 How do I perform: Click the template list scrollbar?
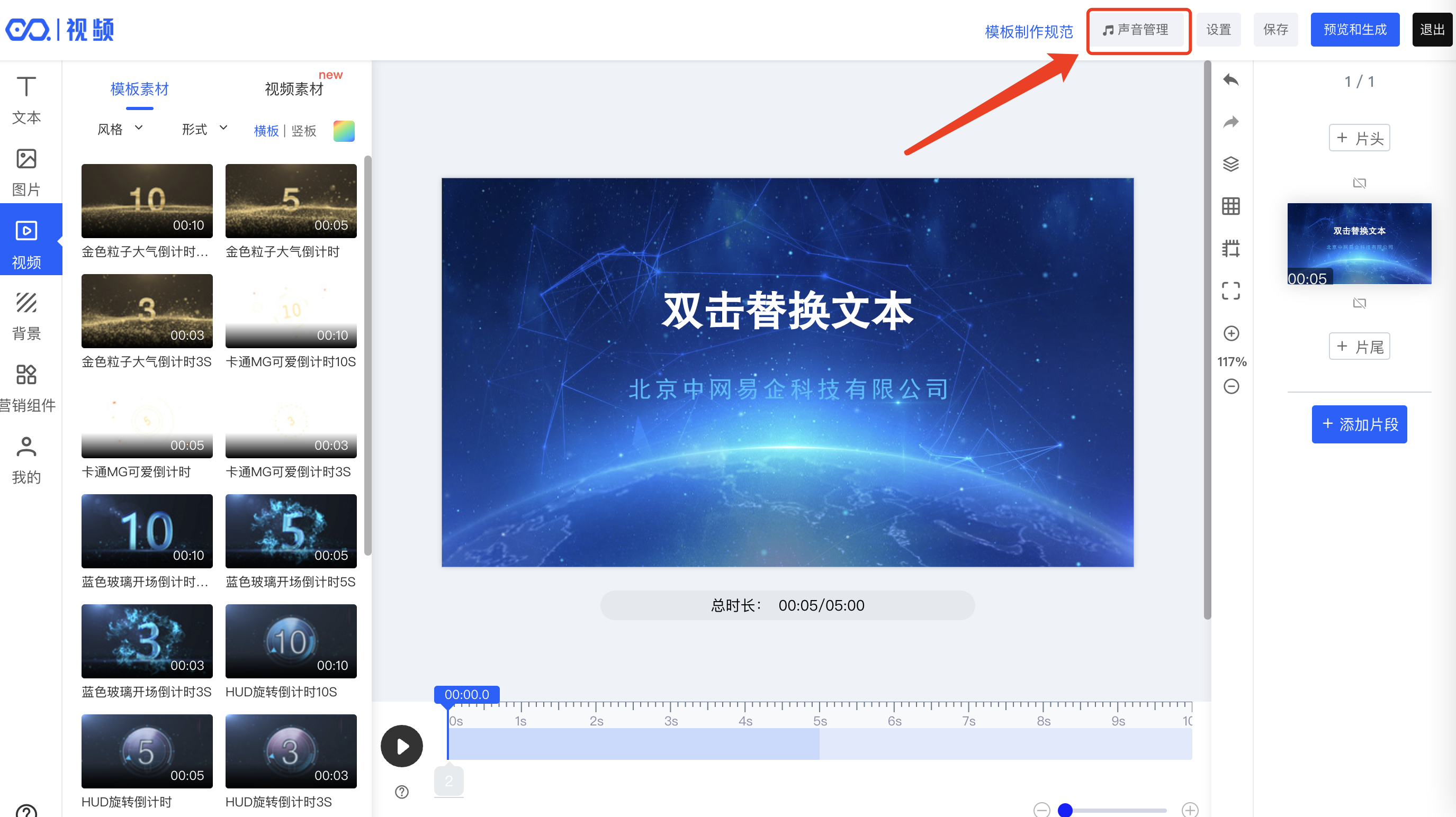click(x=368, y=356)
